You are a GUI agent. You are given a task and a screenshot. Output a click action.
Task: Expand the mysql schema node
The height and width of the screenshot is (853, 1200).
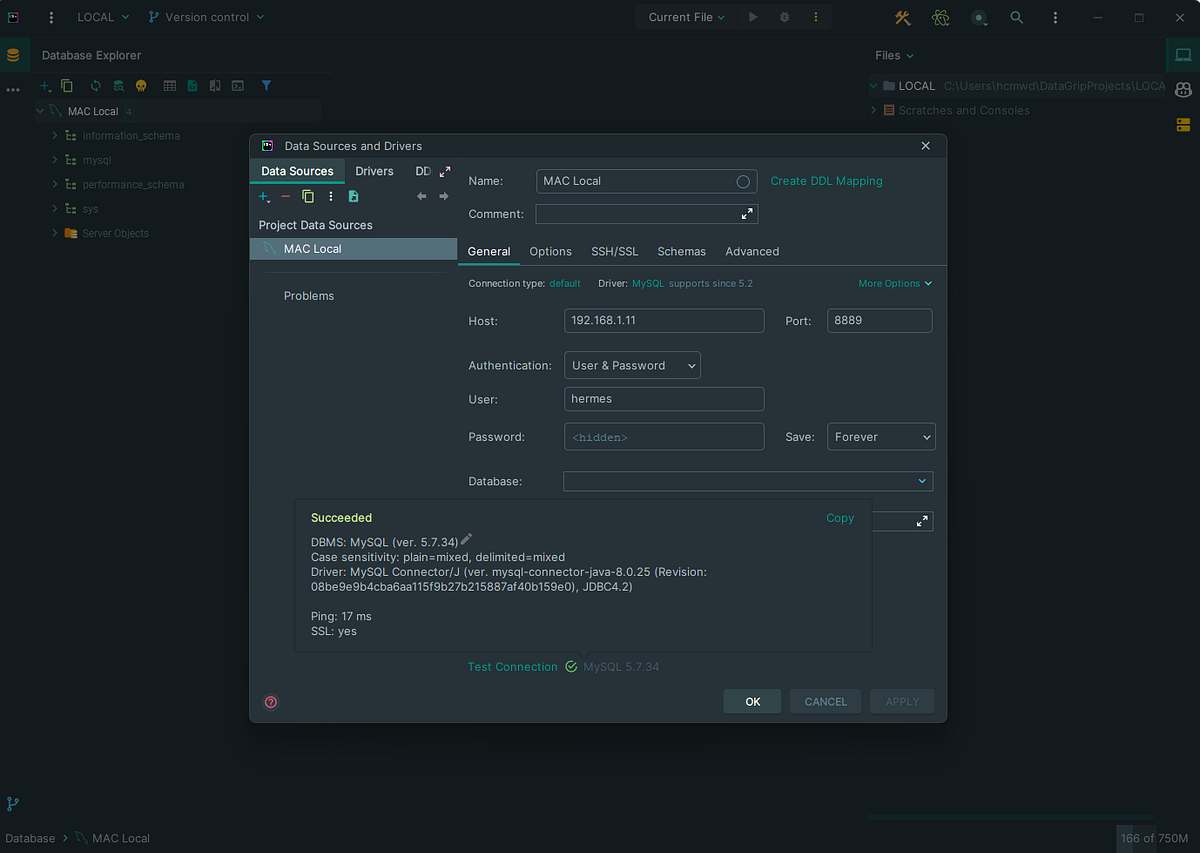coord(55,160)
